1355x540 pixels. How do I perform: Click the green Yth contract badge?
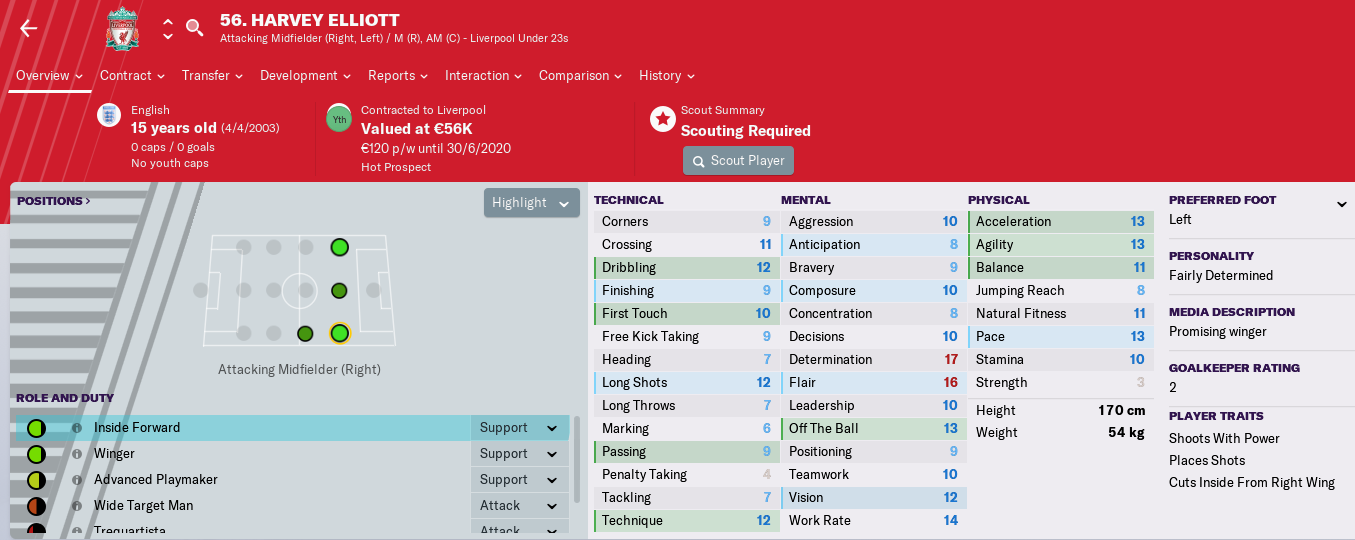(x=339, y=119)
